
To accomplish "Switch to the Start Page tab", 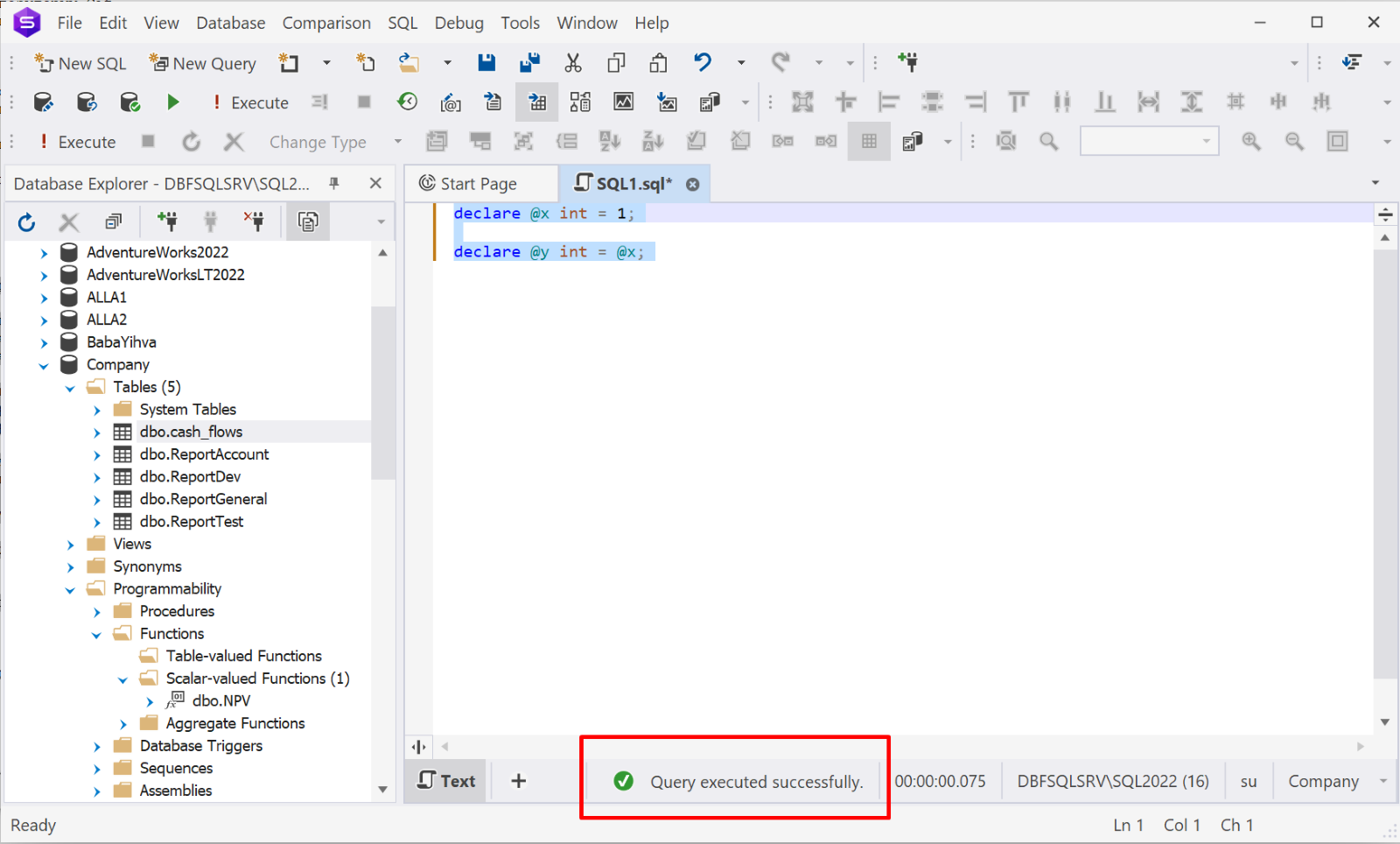I will pyautogui.click(x=479, y=183).
